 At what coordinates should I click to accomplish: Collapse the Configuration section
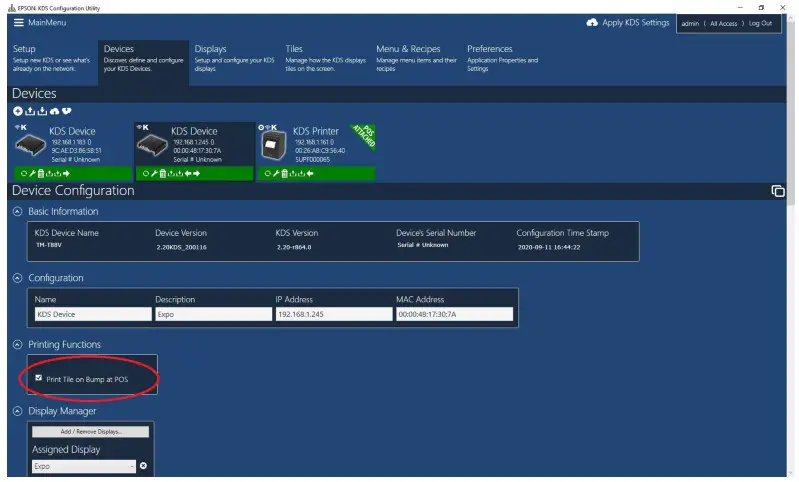[x=17, y=278]
